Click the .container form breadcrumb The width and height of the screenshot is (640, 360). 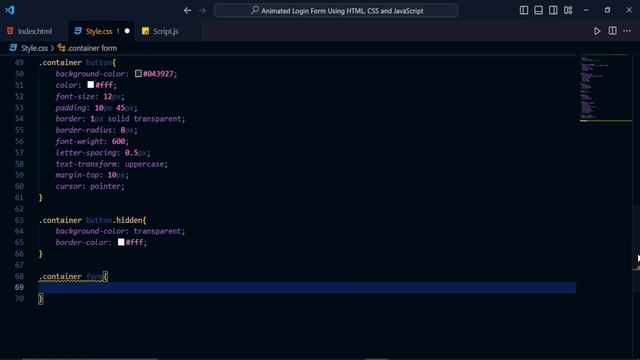92,48
